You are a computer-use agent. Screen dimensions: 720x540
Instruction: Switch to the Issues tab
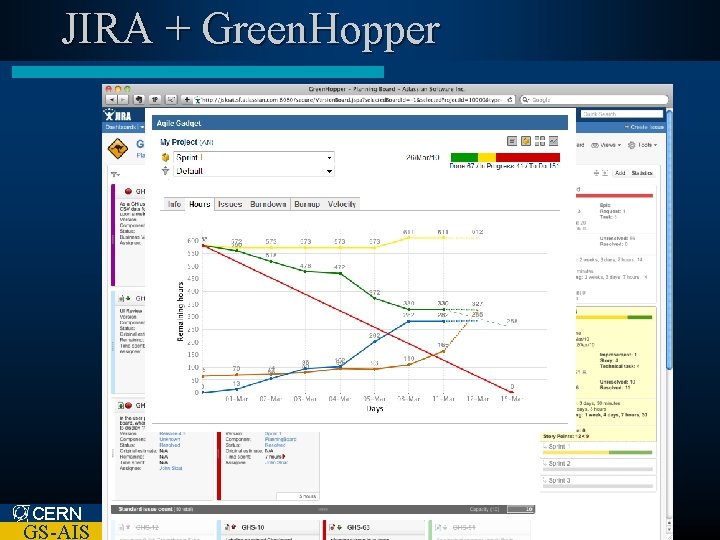point(230,204)
